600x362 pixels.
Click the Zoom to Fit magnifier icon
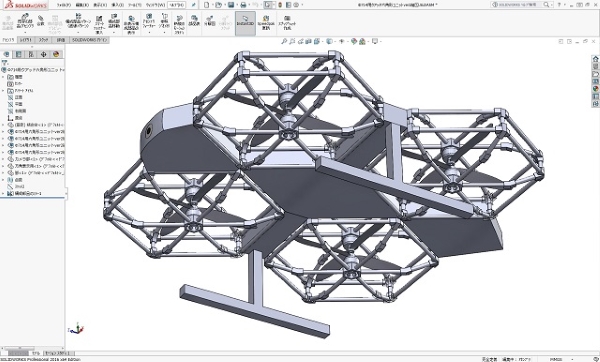(284, 41)
